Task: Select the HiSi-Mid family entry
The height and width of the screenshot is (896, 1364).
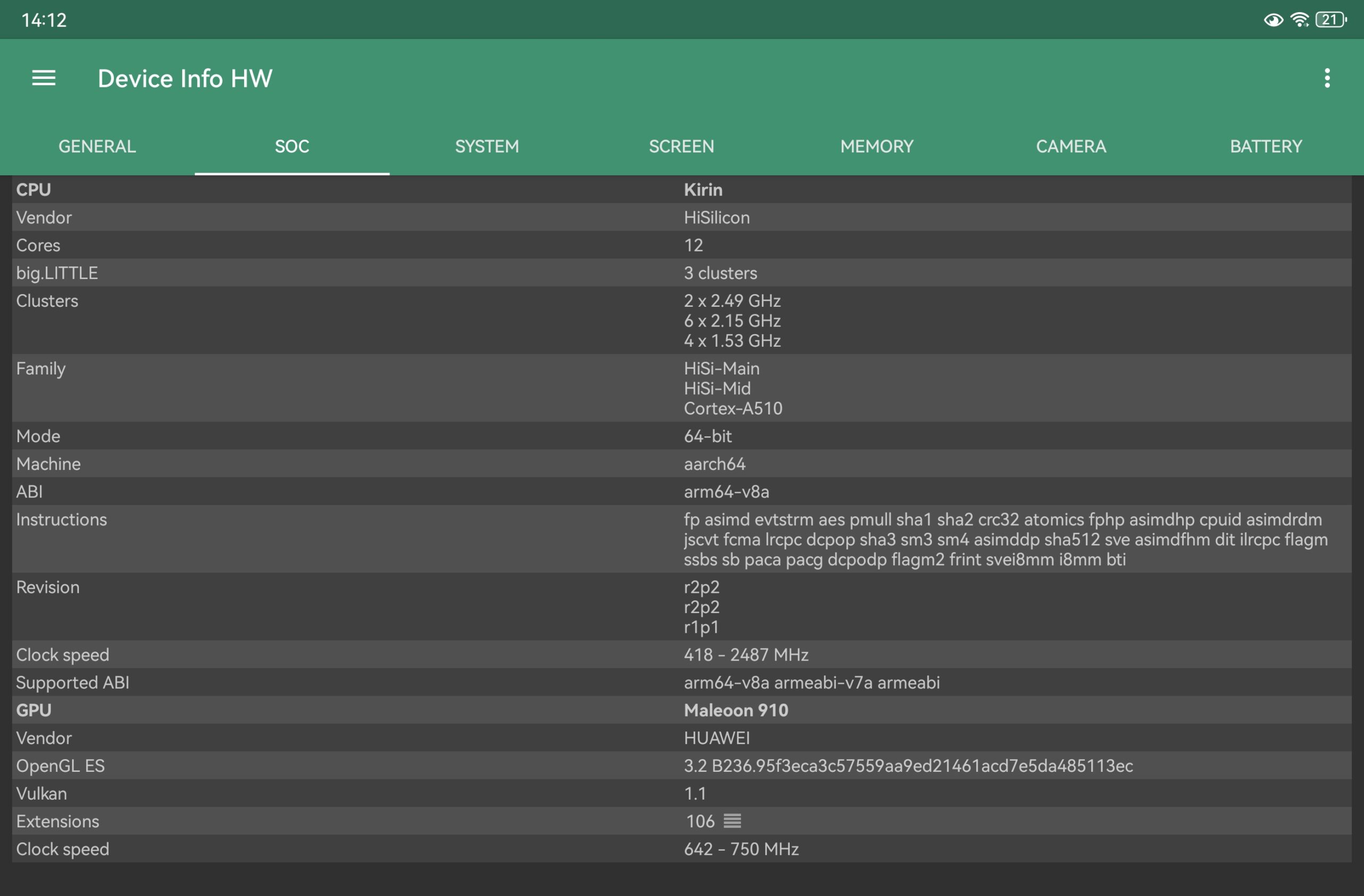Action: tap(717, 388)
